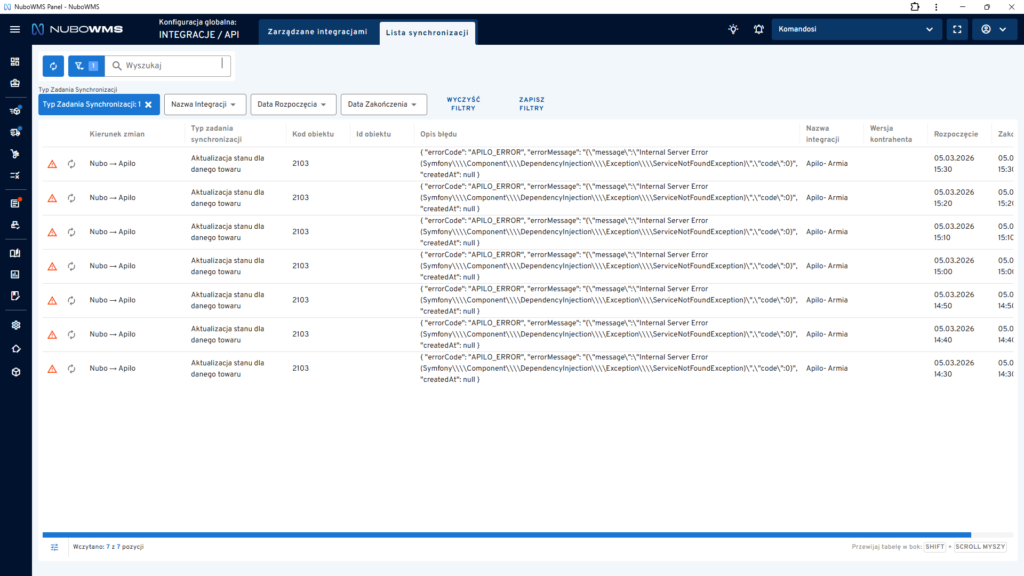This screenshot has width=1024, height=576.
Task: Click Wyczyść Filtry button
Action: (463, 104)
